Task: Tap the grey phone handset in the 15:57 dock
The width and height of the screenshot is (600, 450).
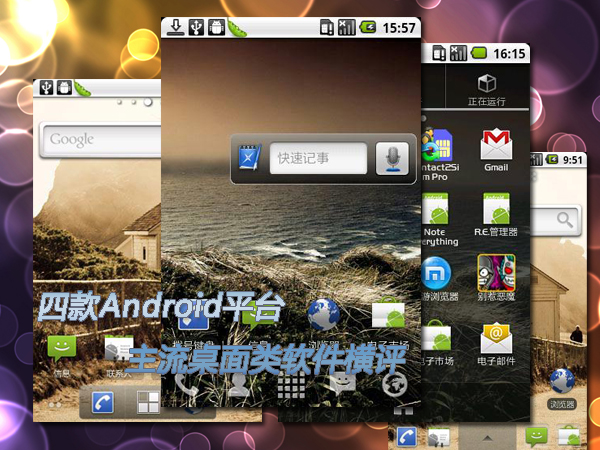Action: click(187, 386)
